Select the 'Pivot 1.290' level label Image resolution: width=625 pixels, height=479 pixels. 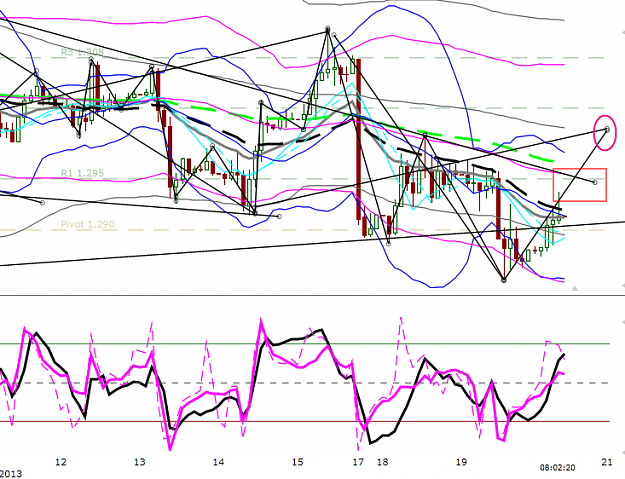click(x=87, y=224)
